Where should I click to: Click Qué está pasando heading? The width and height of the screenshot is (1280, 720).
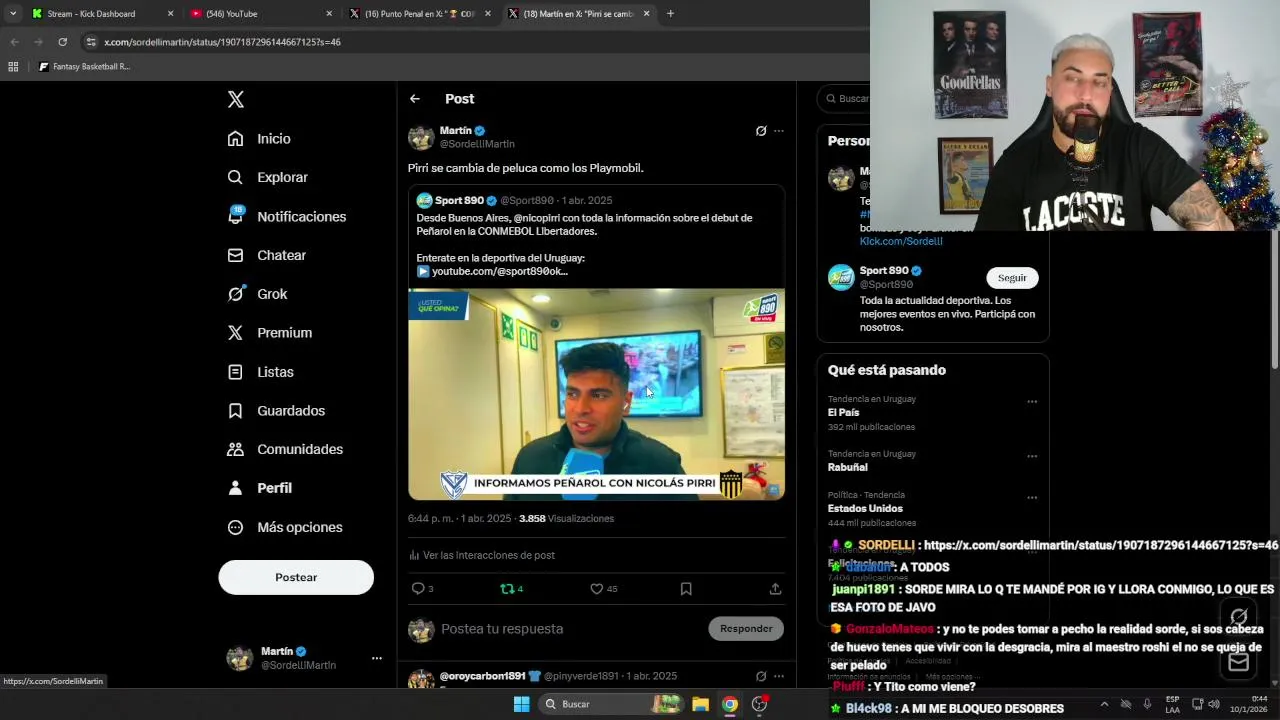pyautogui.click(x=887, y=370)
